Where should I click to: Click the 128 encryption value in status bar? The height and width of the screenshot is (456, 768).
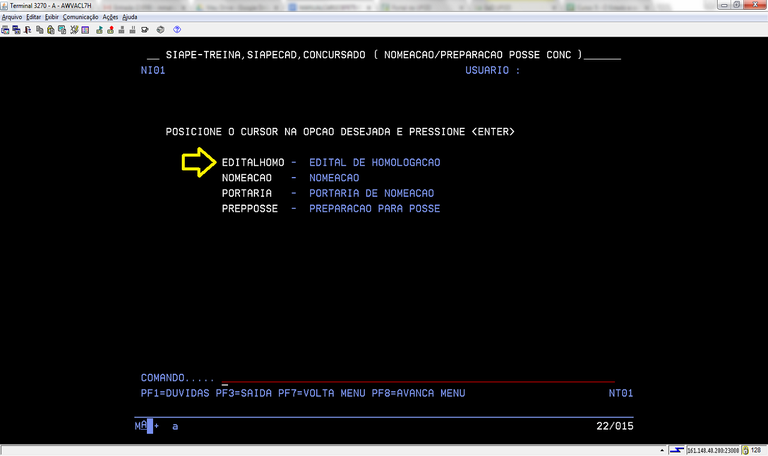756,450
